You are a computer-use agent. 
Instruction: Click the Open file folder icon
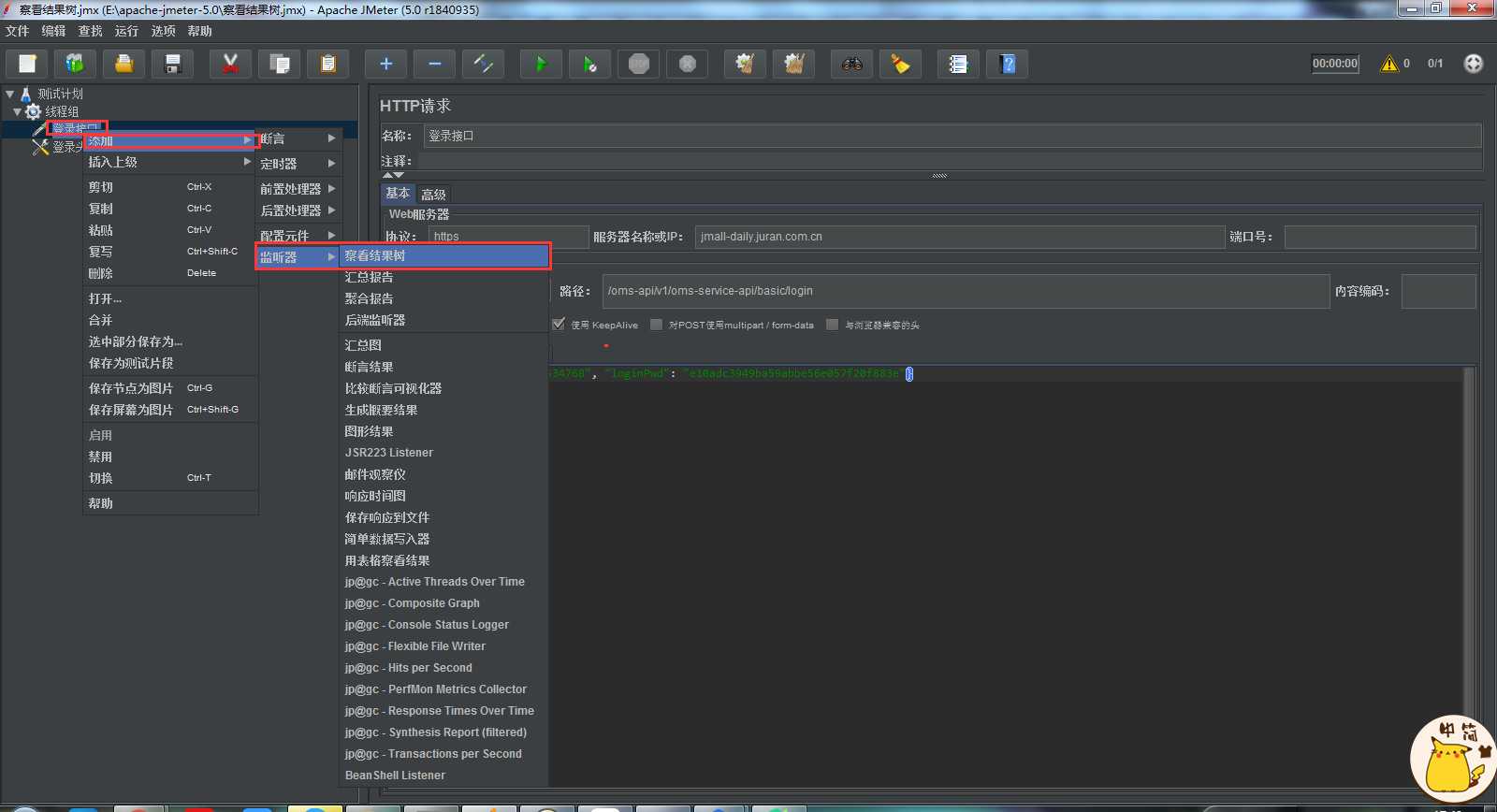coord(124,64)
